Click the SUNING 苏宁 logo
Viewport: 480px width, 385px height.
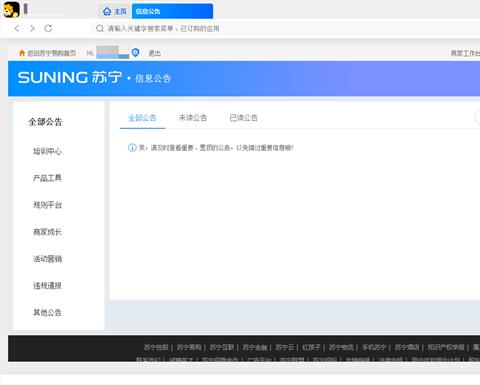click(x=70, y=77)
